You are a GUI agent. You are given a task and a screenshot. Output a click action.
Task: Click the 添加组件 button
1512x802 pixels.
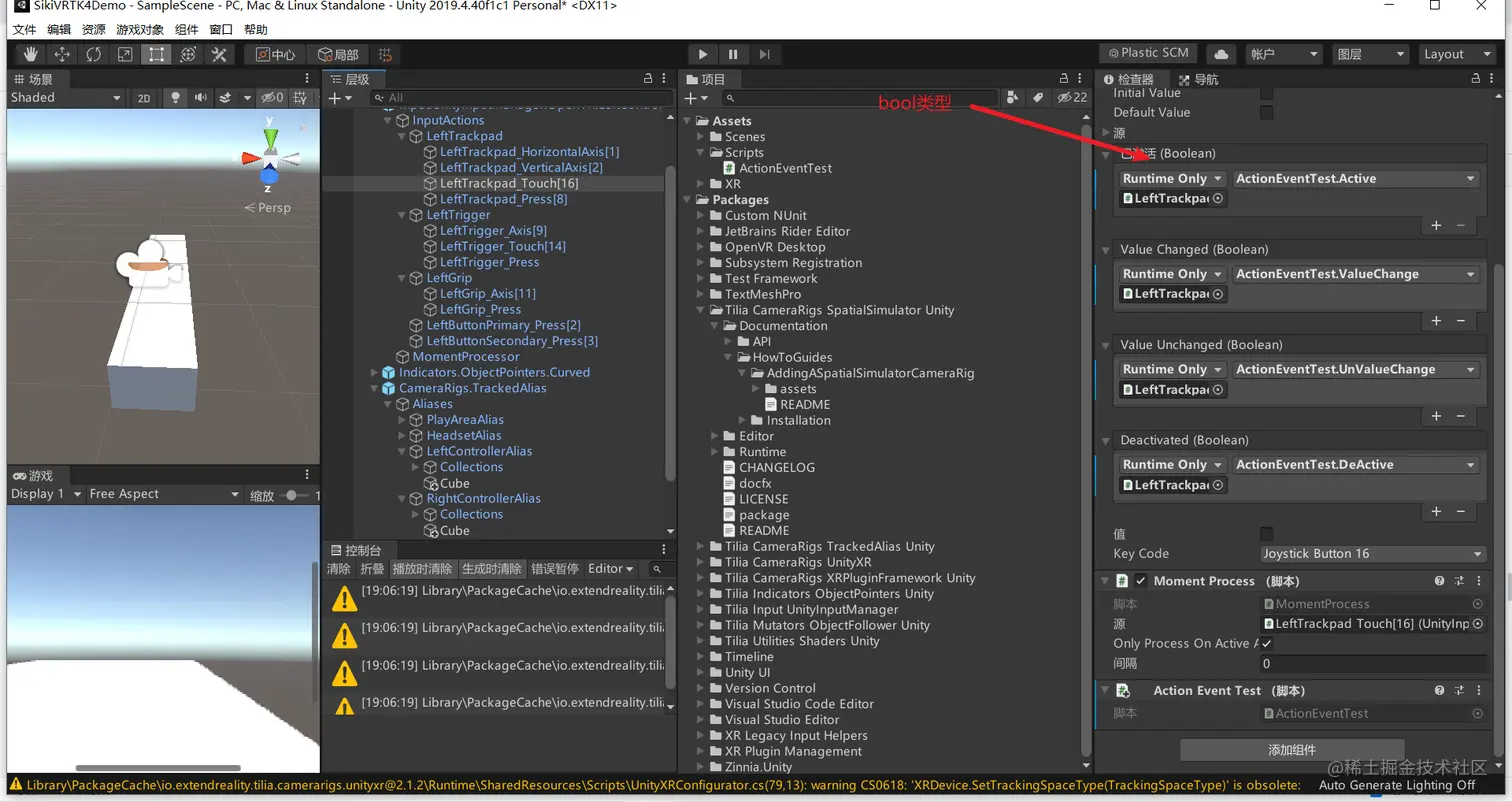pyautogui.click(x=1292, y=750)
